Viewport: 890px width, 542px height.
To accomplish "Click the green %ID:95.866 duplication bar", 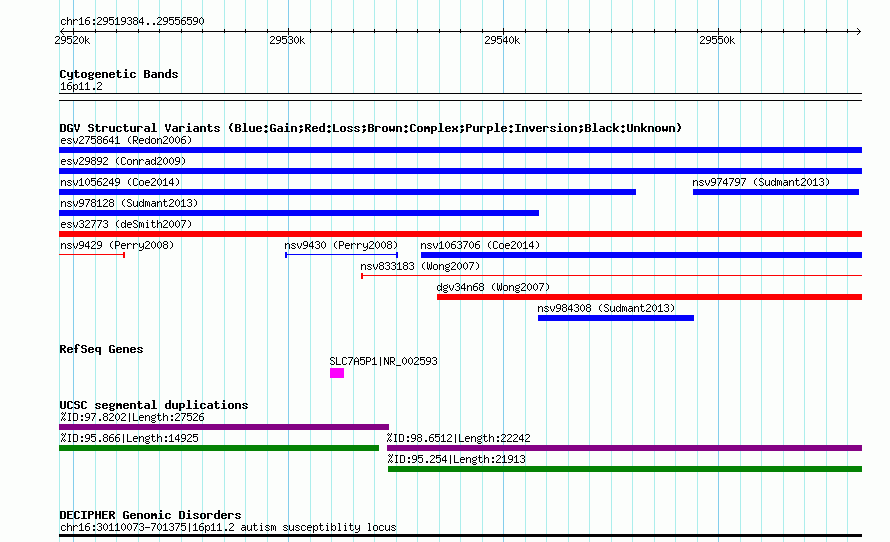I will point(219,448).
